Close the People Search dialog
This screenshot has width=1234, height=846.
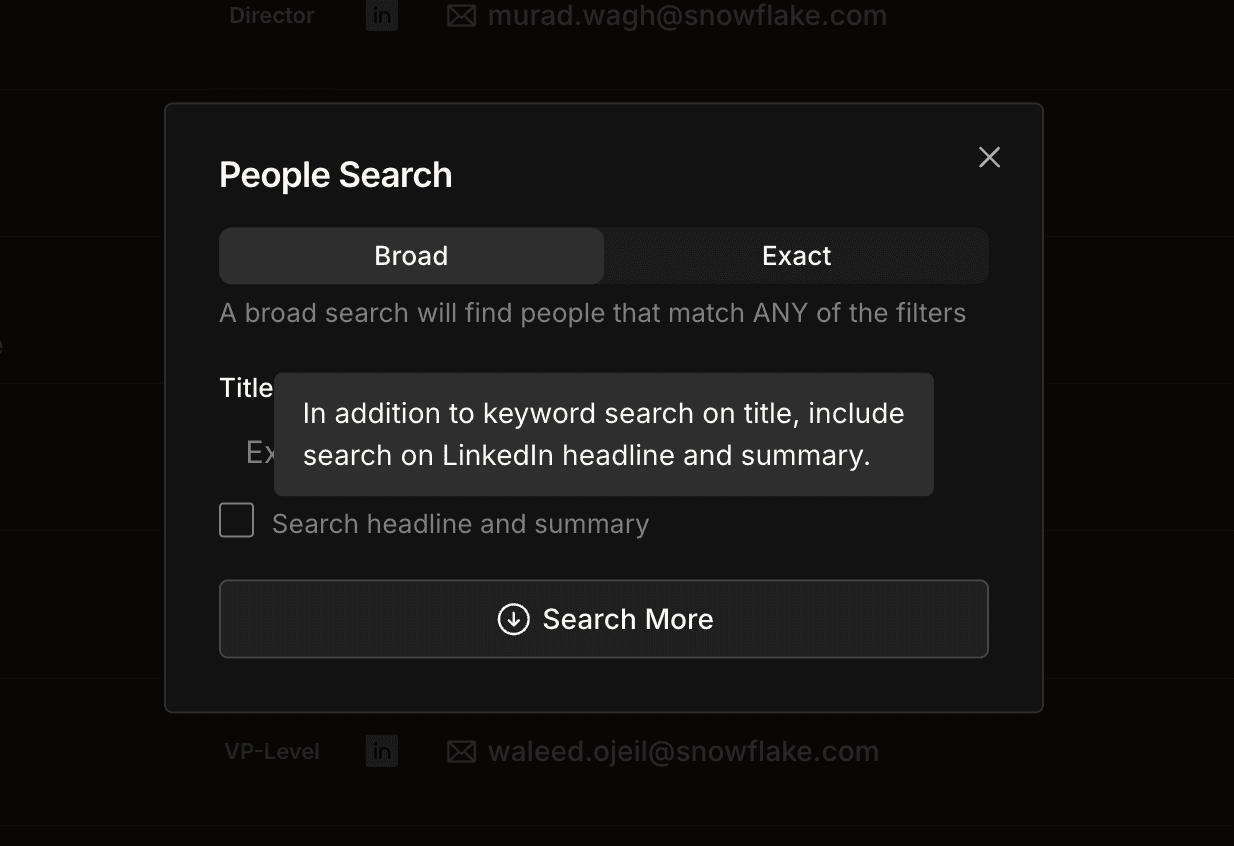(989, 157)
